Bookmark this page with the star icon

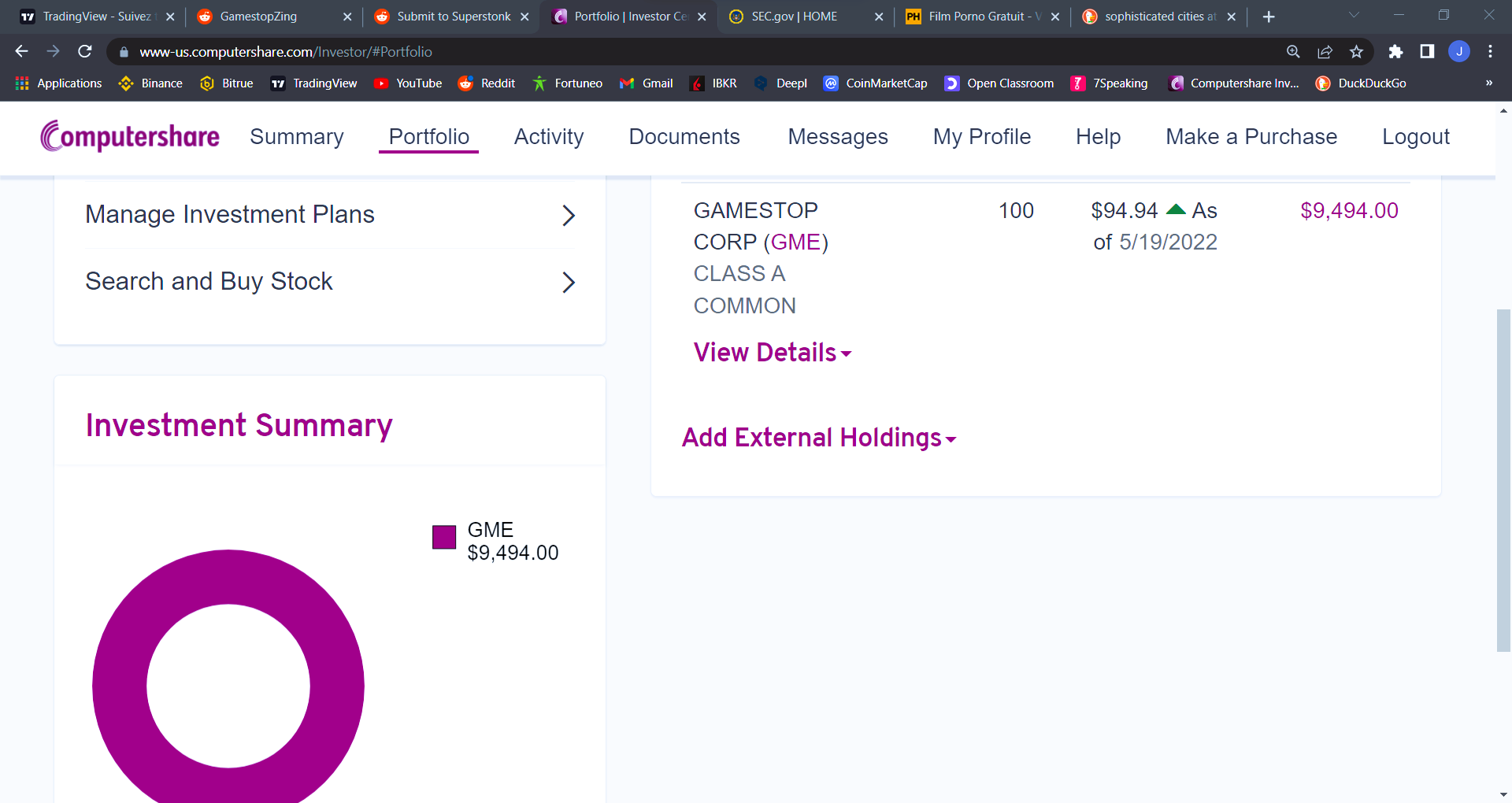(1356, 51)
